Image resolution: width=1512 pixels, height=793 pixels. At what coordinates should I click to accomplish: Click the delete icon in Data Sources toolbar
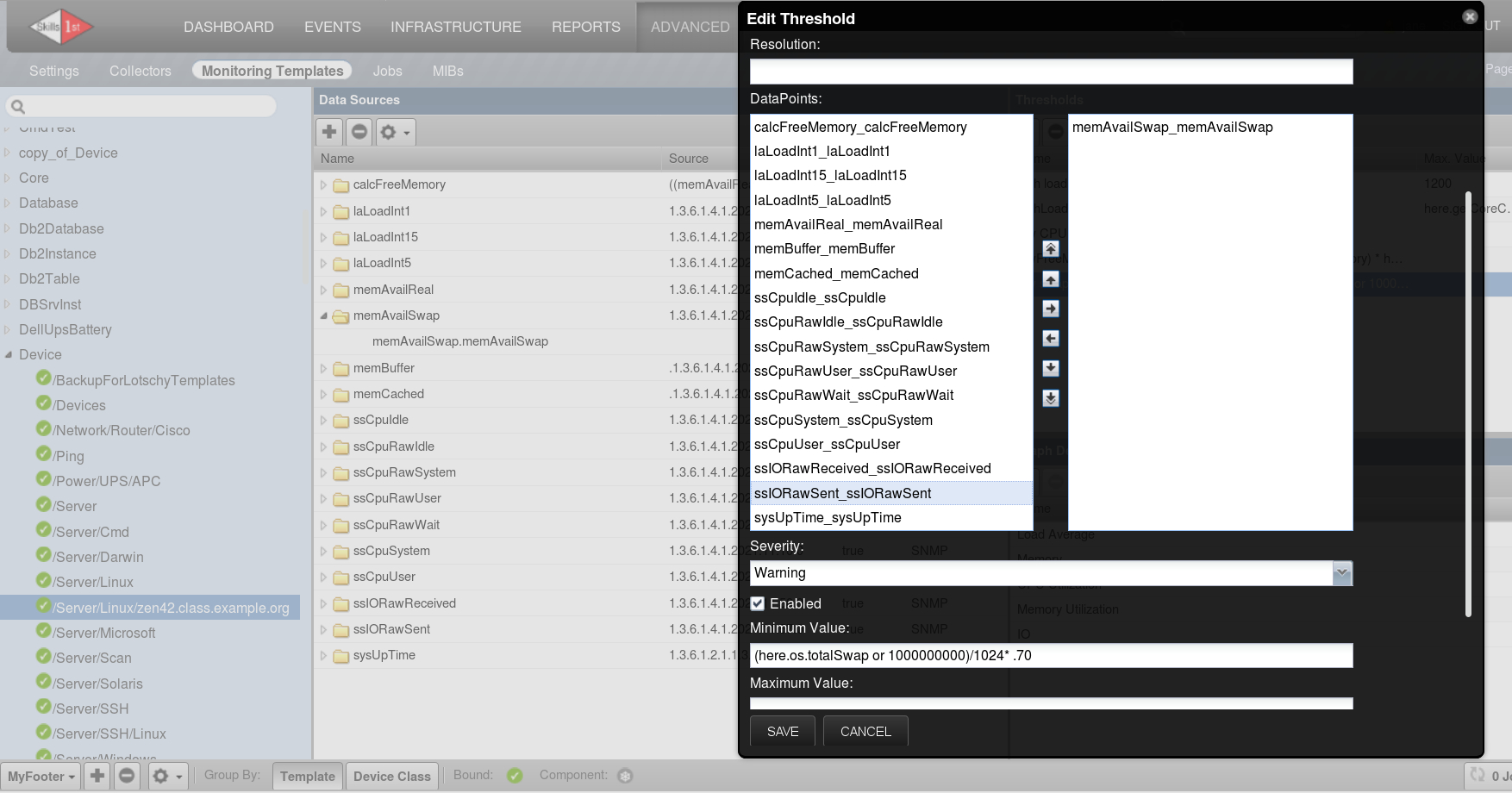pyautogui.click(x=359, y=132)
